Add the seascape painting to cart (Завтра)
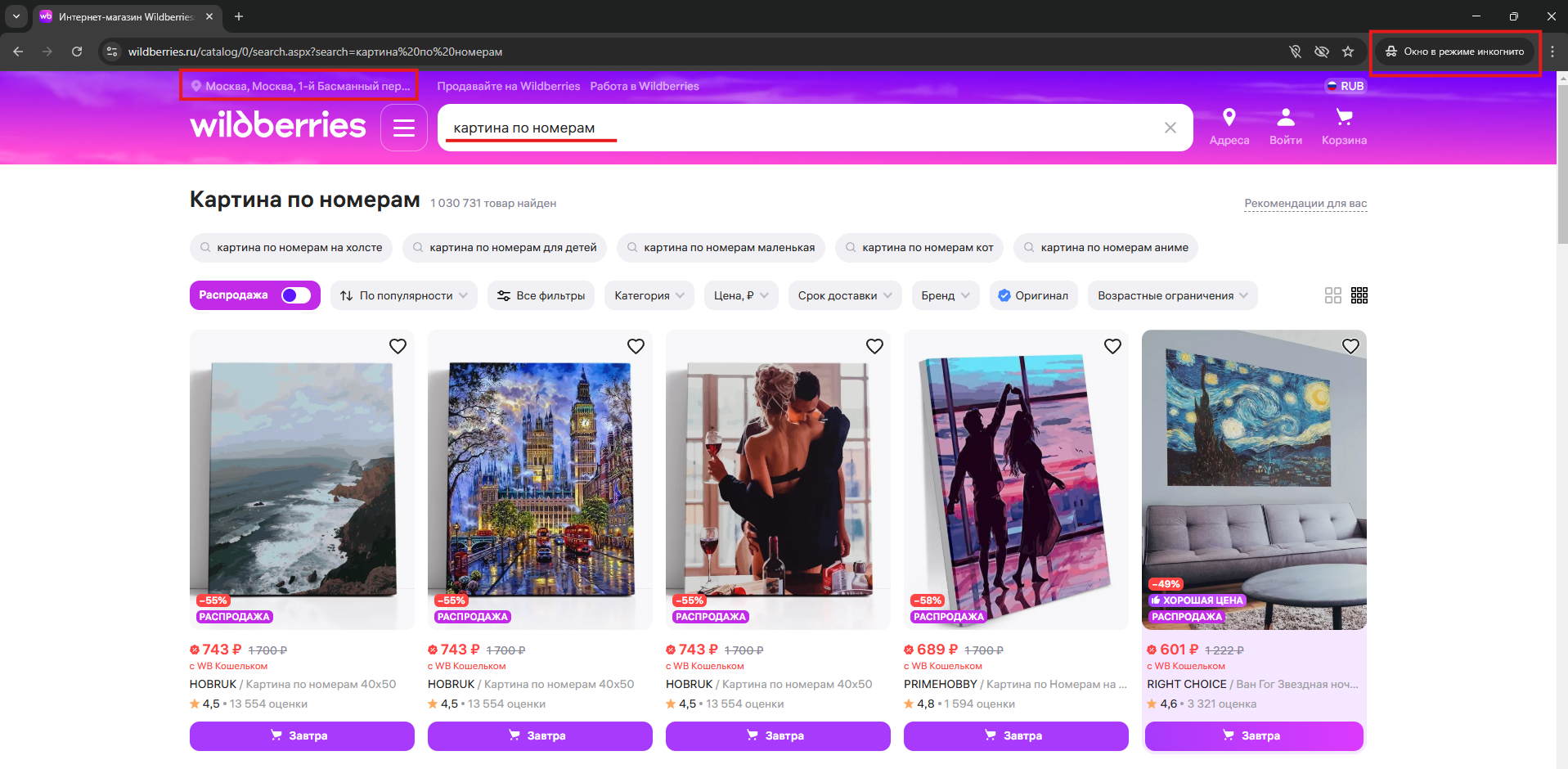Image resolution: width=1568 pixels, height=769 pixels. (302, 735)
